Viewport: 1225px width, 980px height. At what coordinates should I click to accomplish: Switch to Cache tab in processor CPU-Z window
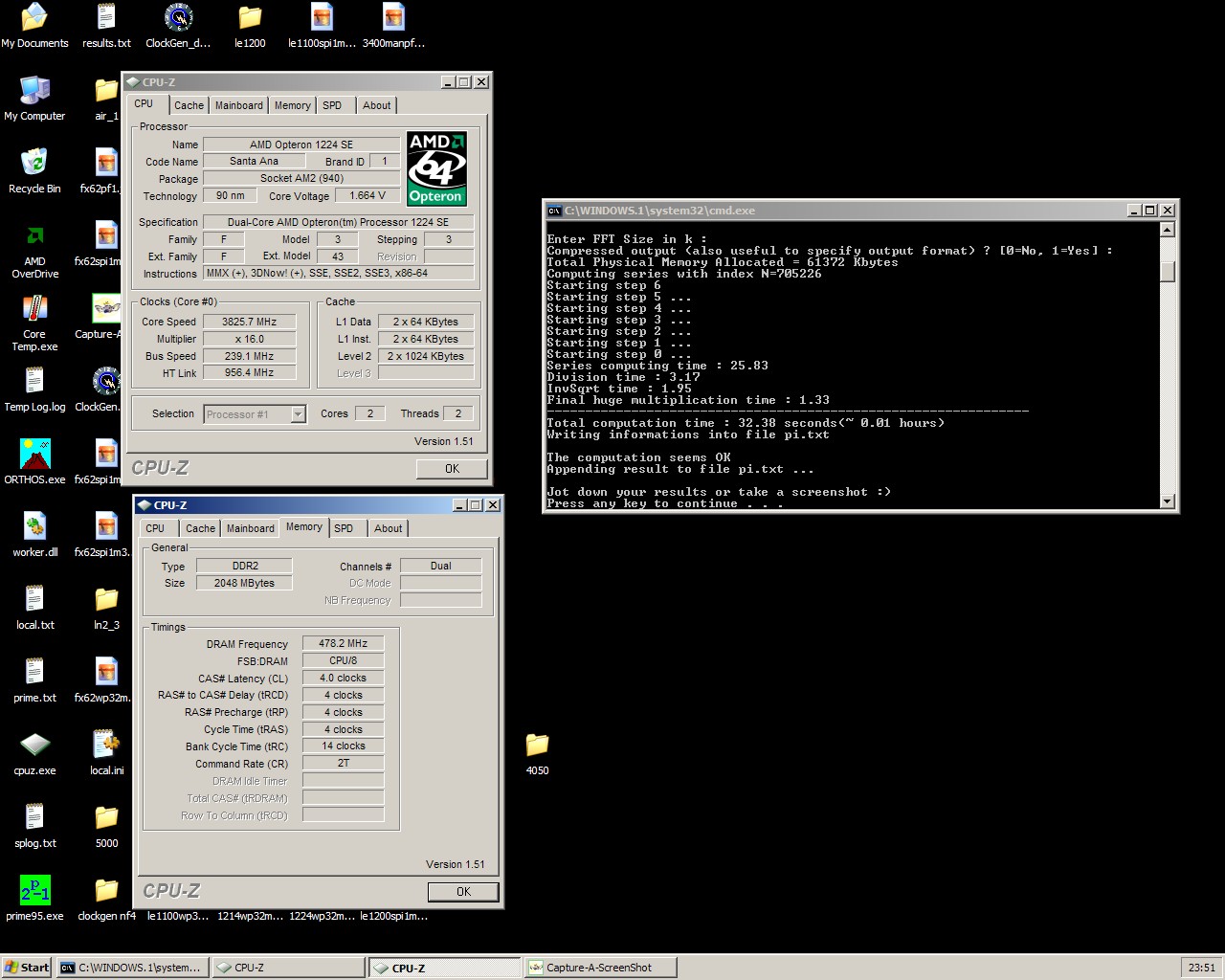(189, 106)
